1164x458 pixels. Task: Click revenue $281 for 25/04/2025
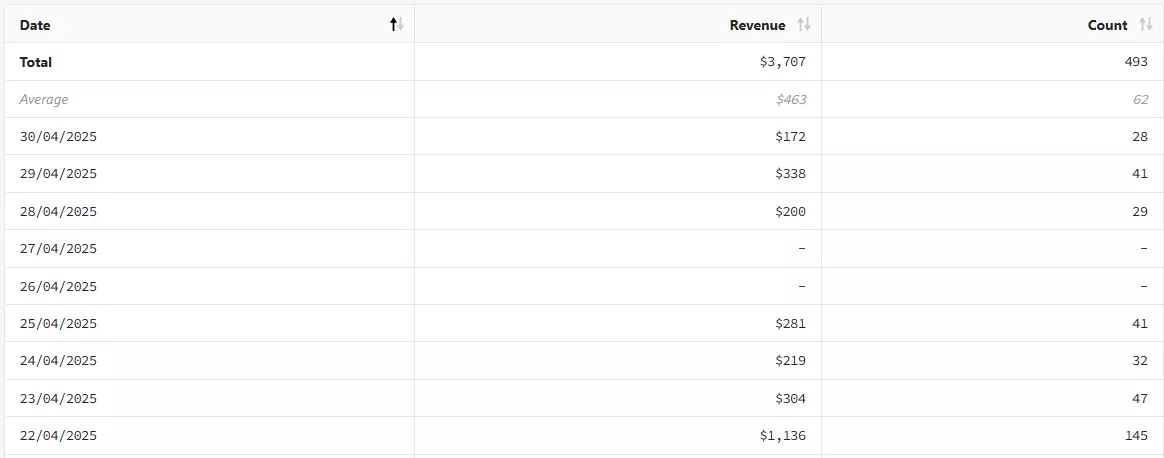791,324
